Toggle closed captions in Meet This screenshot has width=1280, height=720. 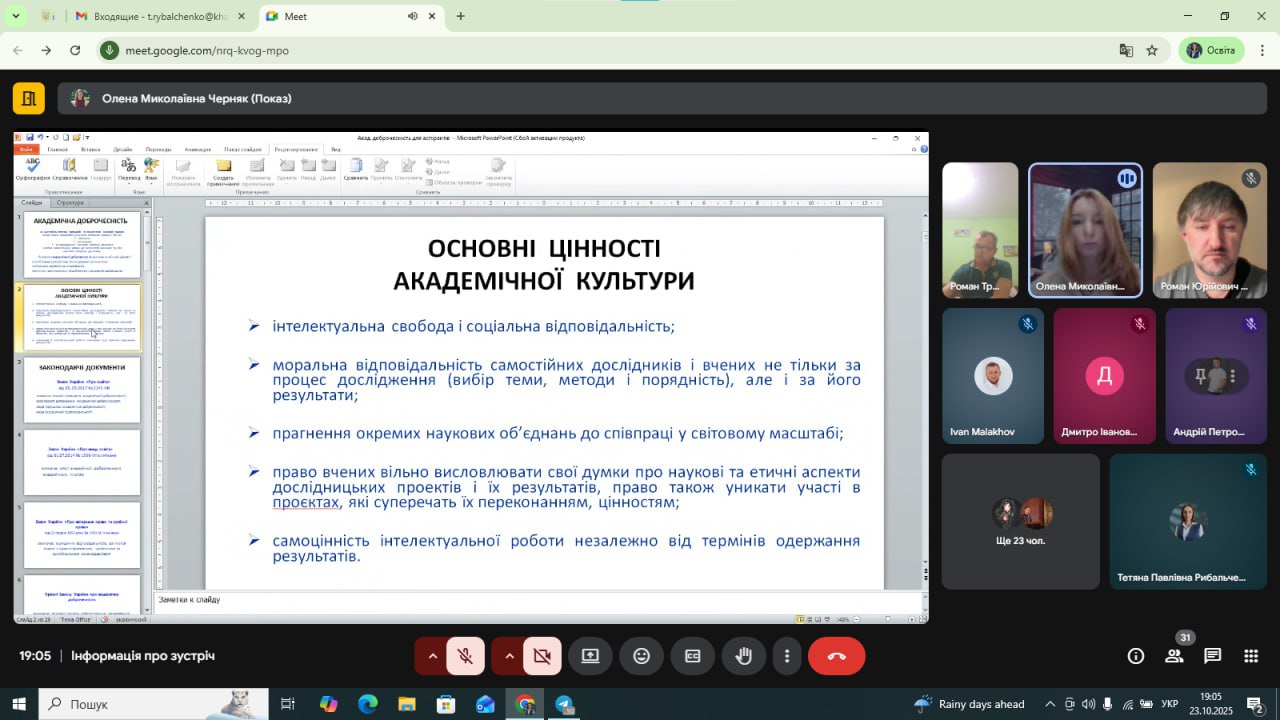point(693,656)
